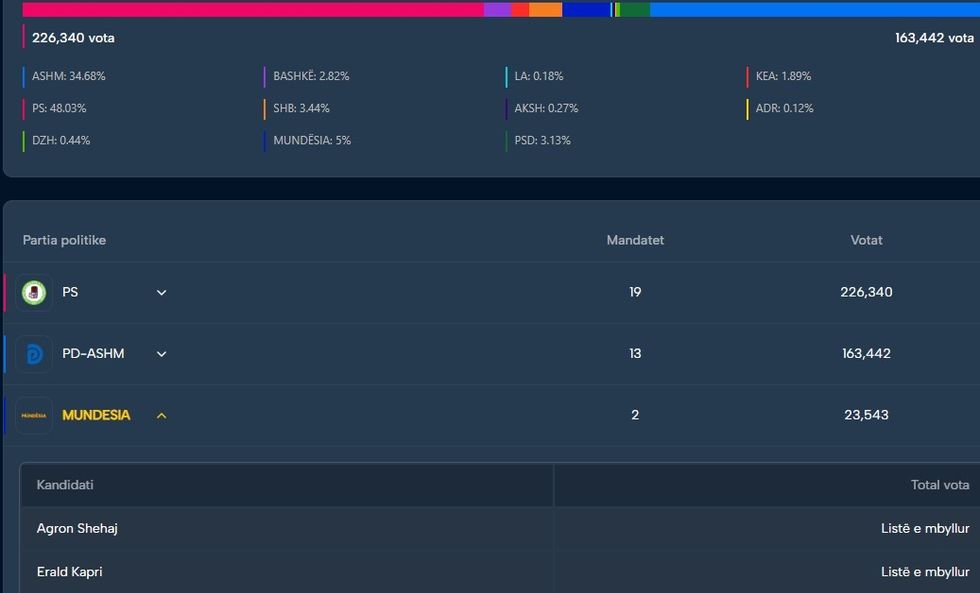
Task: Select the MUNDËSIA: 5% legend item
Action: tap(311, 140)
